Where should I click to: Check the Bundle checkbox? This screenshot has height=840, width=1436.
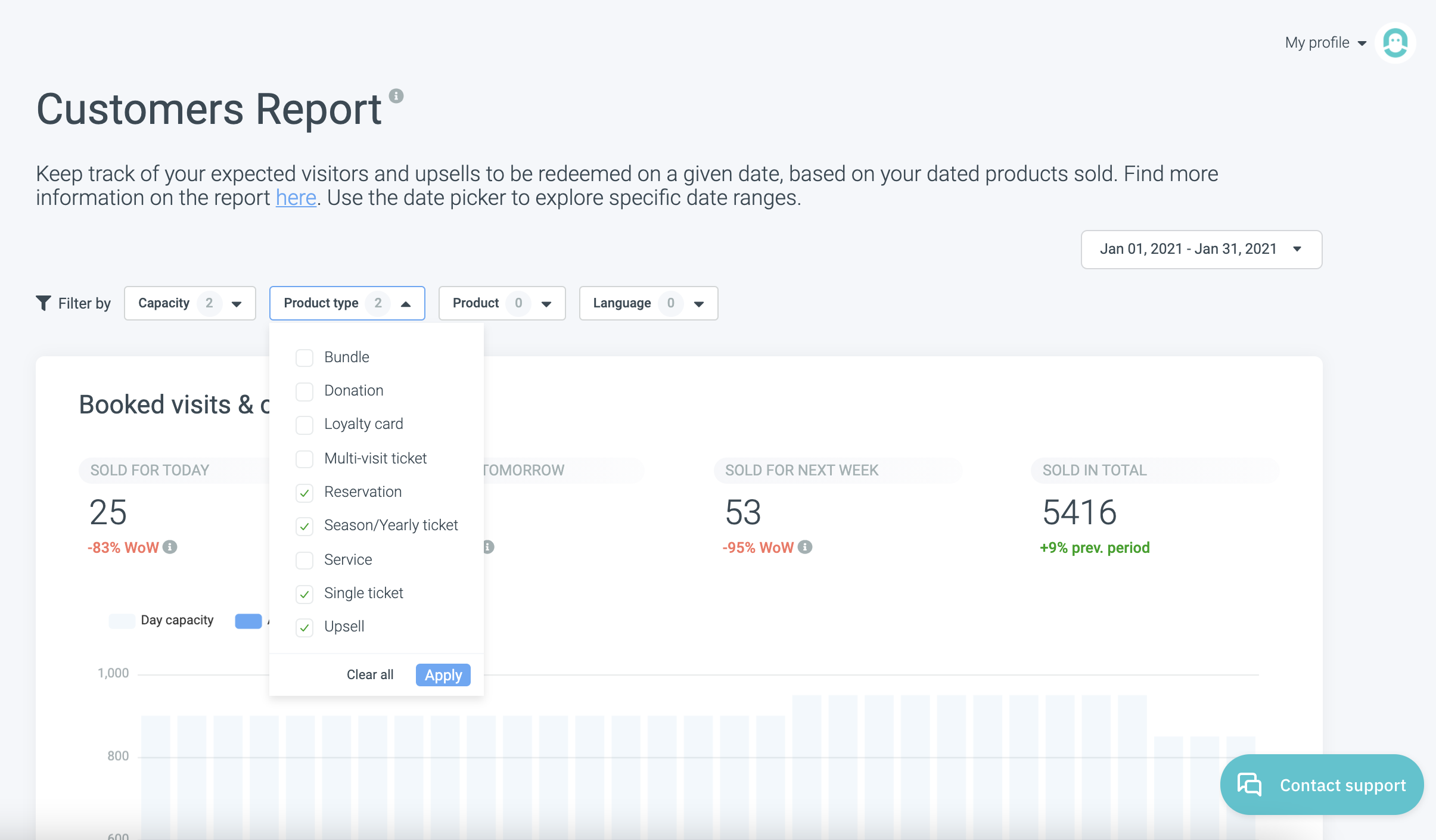[304, 358]
